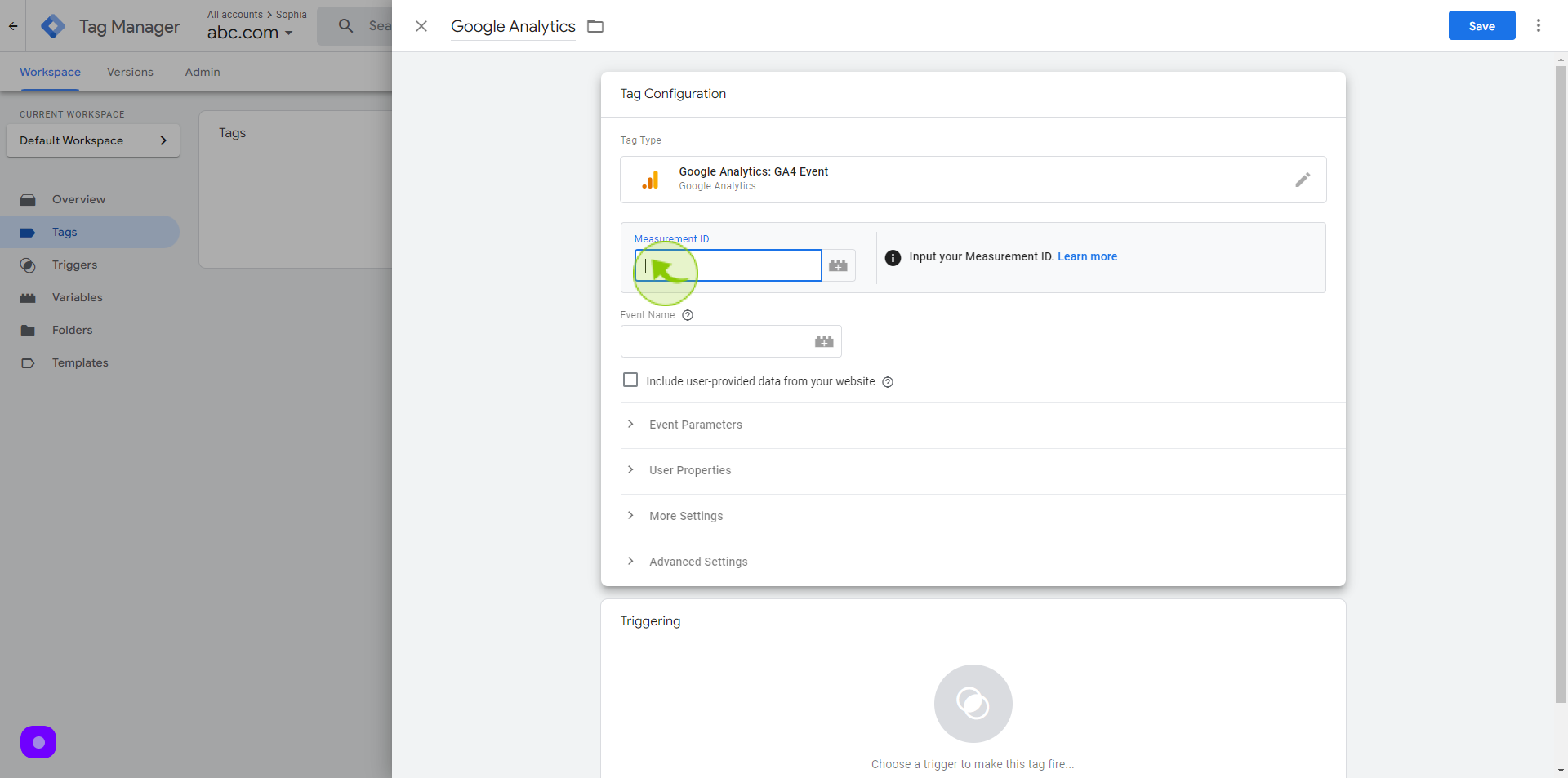Edit the tag type with the pencil icon

click(1303, 180)
